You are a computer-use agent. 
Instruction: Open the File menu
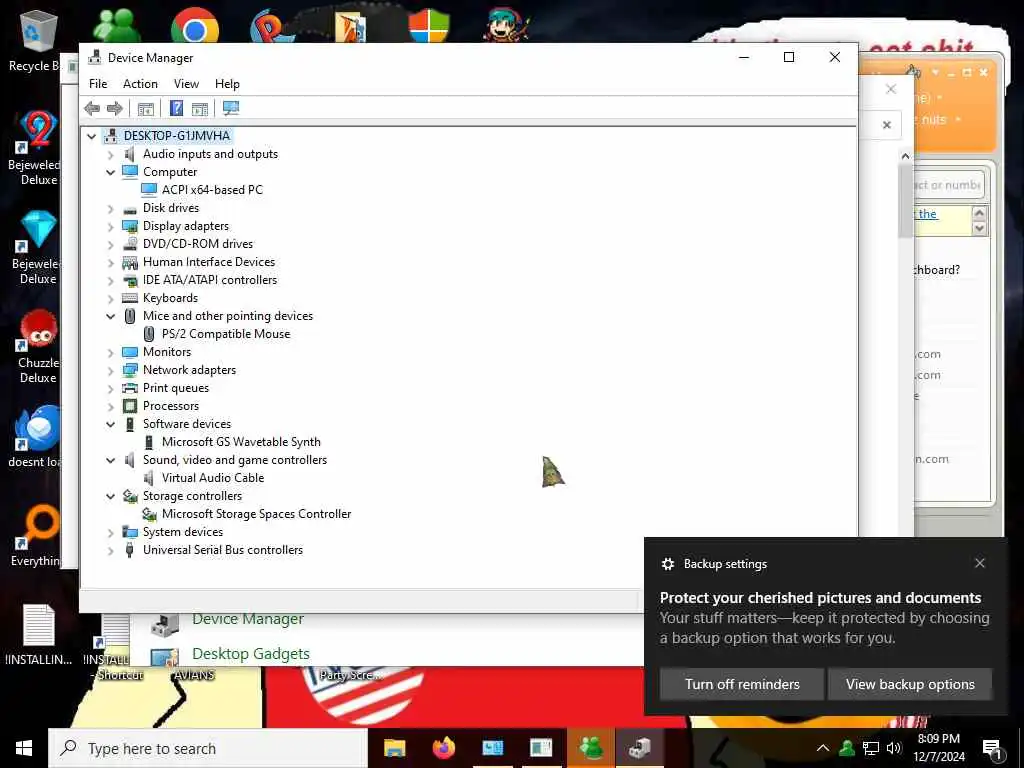pos(98,84)
